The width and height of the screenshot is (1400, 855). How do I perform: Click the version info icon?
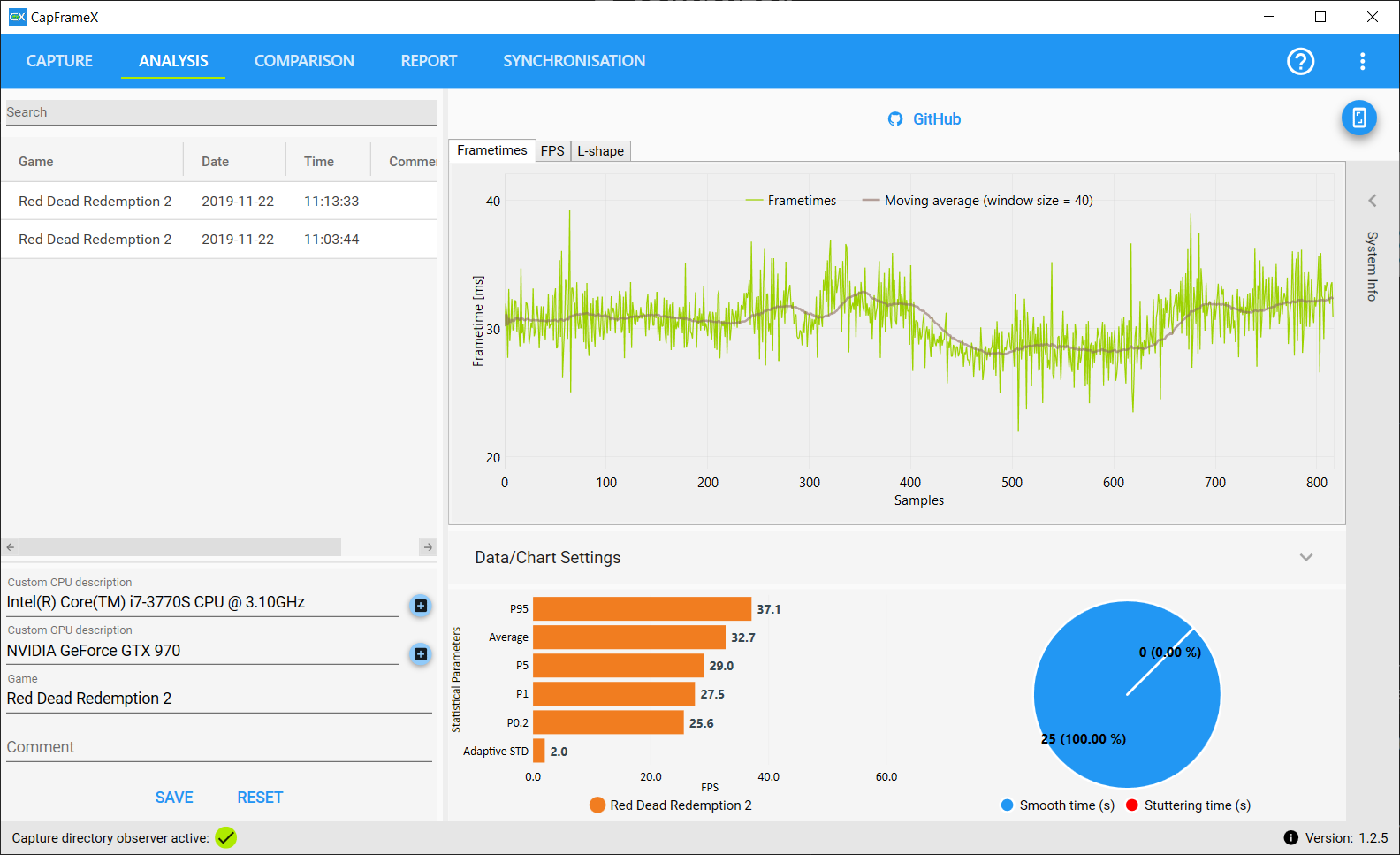1290,837
